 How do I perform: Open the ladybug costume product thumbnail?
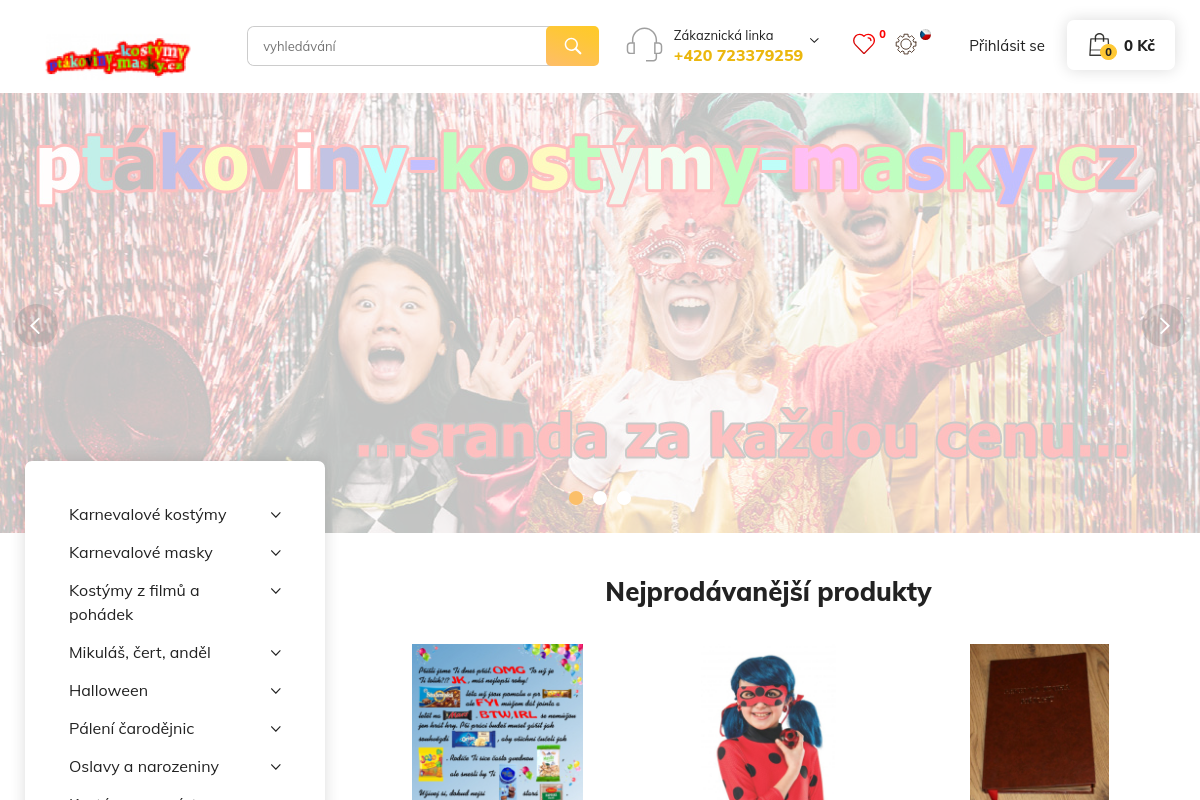tap(768, 722)
